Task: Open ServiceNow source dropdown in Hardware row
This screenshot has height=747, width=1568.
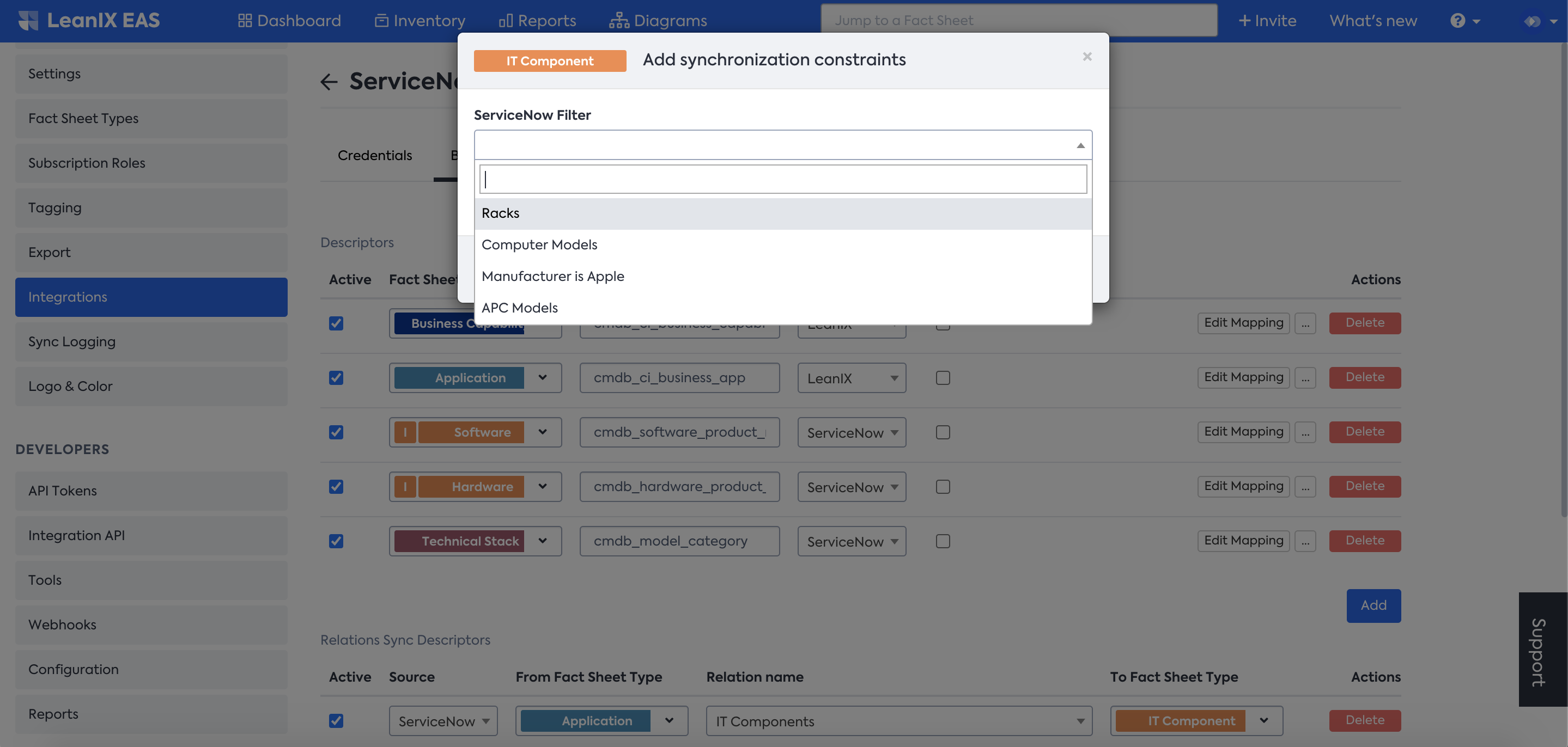Action: (x=852, y=487)
